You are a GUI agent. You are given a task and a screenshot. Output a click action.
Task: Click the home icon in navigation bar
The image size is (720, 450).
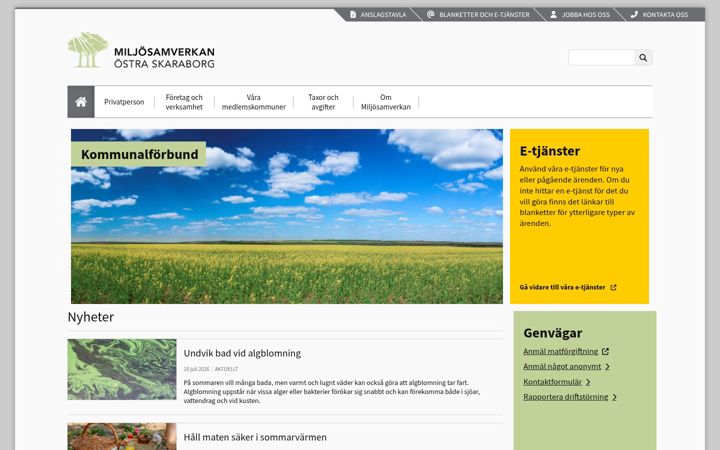point(81,101)
